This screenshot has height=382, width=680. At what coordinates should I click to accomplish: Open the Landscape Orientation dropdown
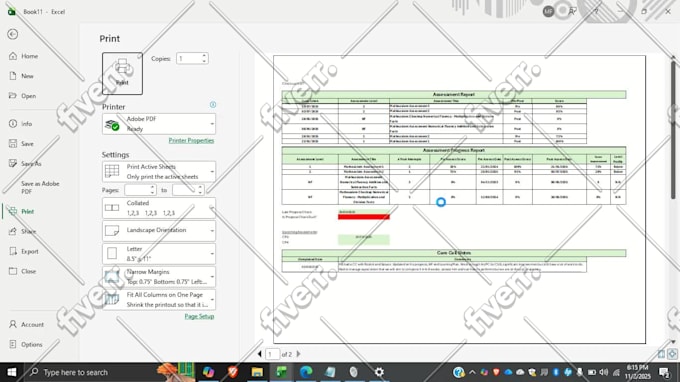pyautogui.click(x=159, y=230)
